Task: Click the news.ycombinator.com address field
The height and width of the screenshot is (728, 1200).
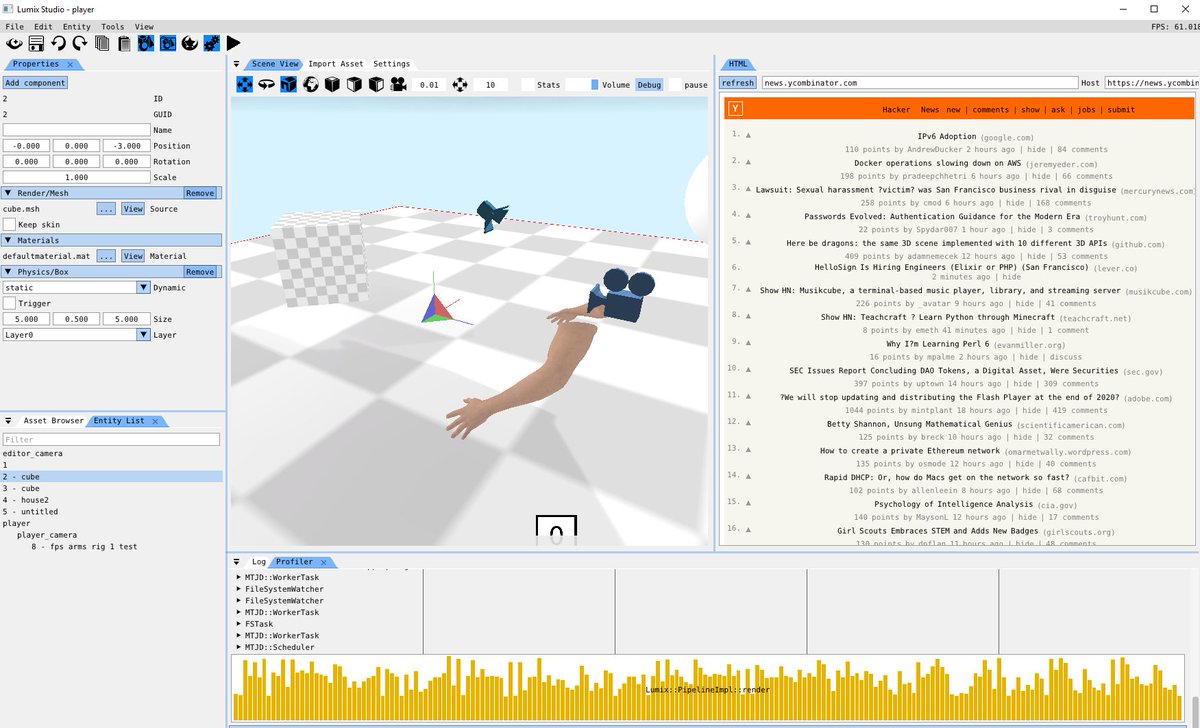Action: pyautogui.click(x=919, y=83)
